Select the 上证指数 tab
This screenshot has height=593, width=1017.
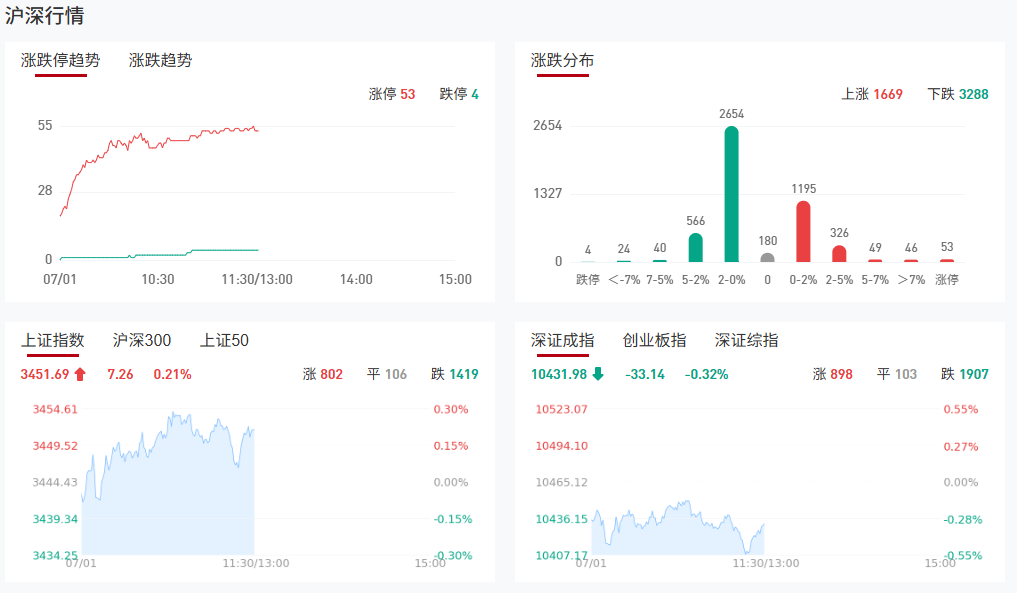pos(53,340)
